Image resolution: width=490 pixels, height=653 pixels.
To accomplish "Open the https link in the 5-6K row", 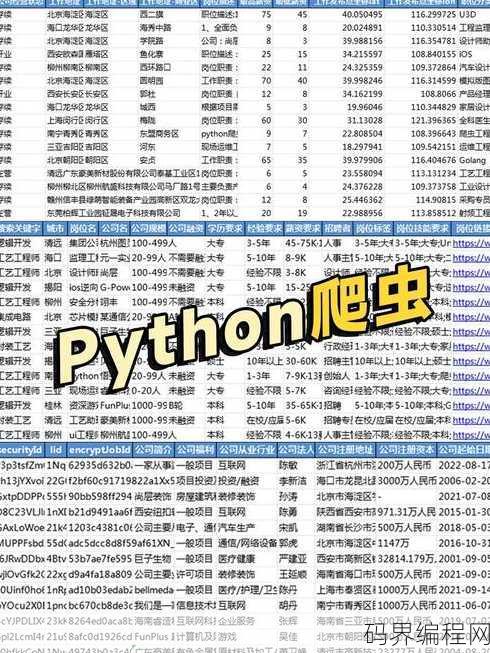I will click(471, 421).
